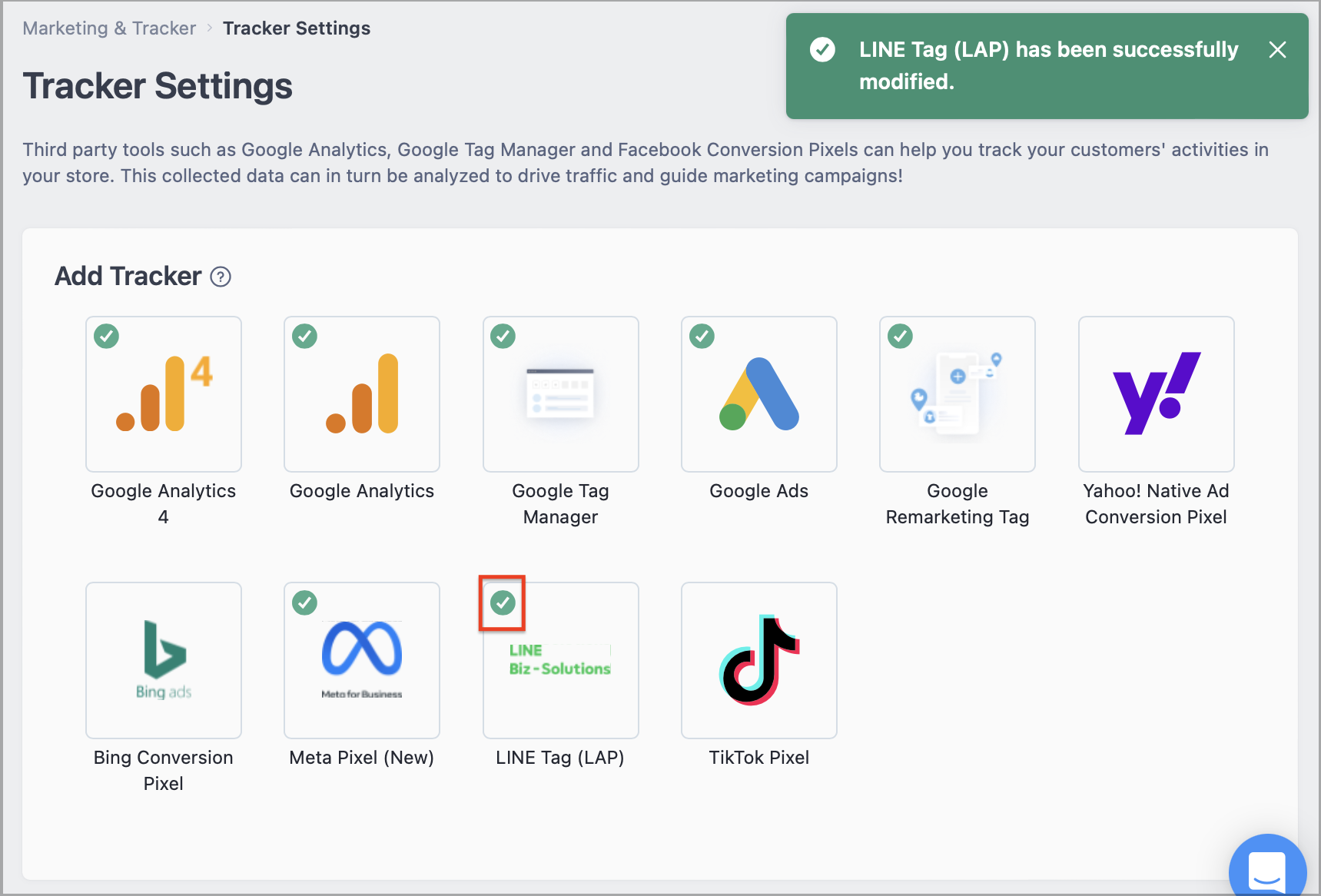Click the Tracker Settings breadcrumb
This screenshot has width=1321, height=896.
coord(297,28)
